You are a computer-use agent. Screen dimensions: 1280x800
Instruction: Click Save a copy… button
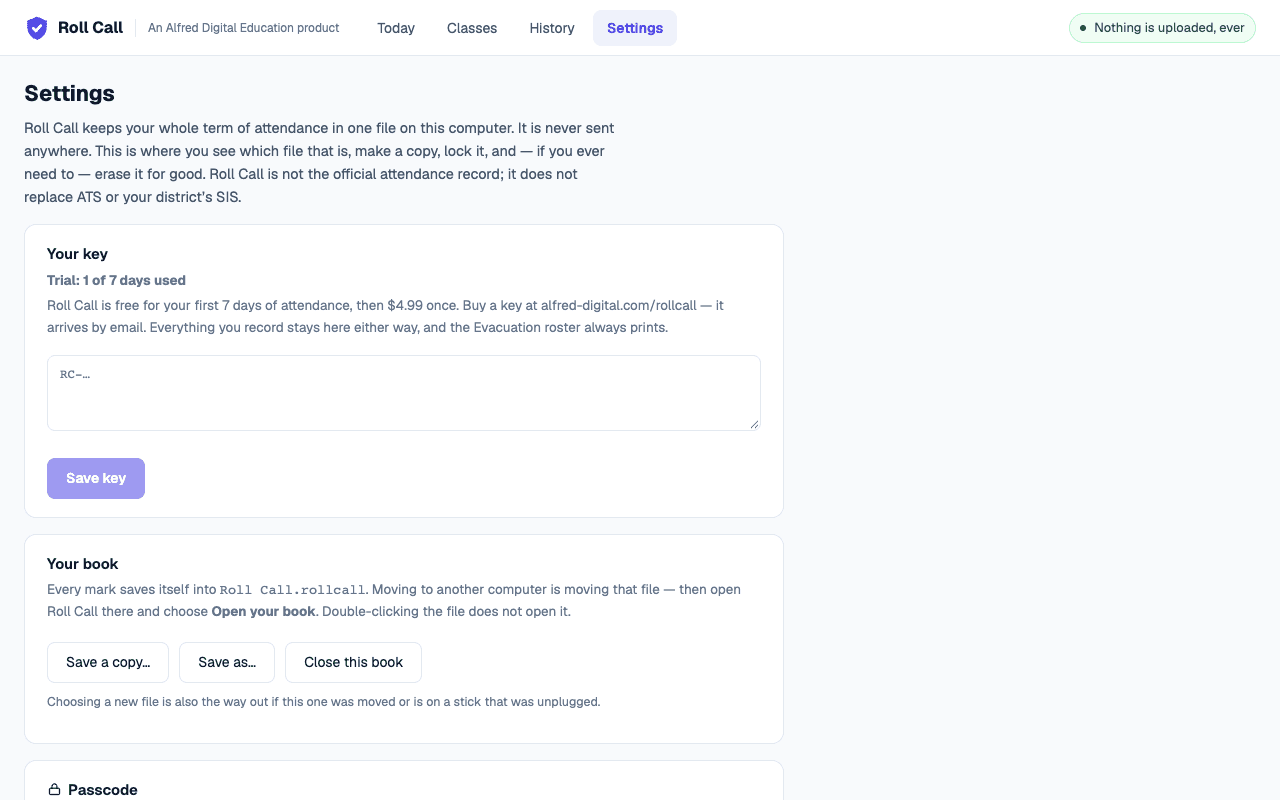[108, 662]
